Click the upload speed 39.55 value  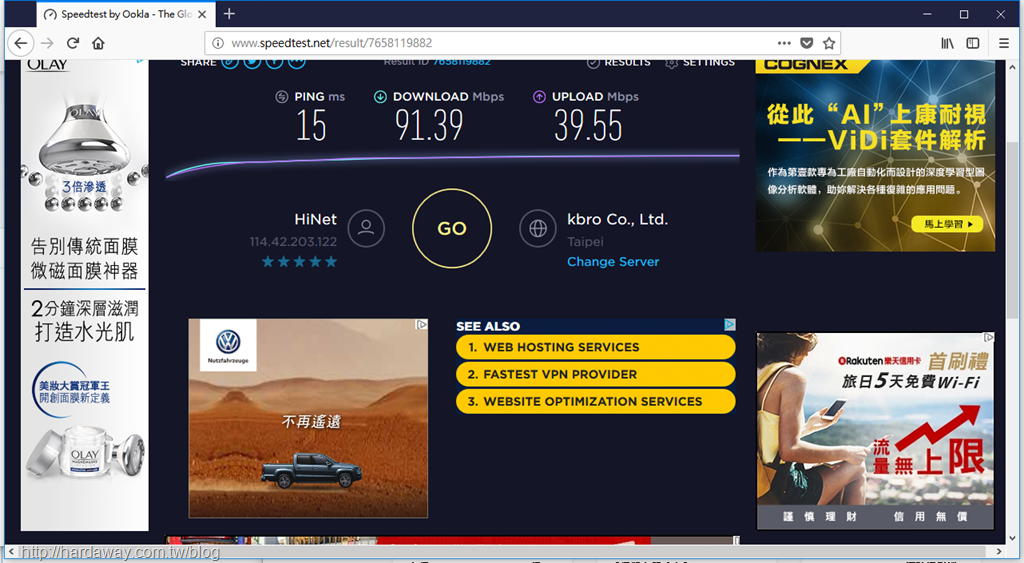(588, 125)
